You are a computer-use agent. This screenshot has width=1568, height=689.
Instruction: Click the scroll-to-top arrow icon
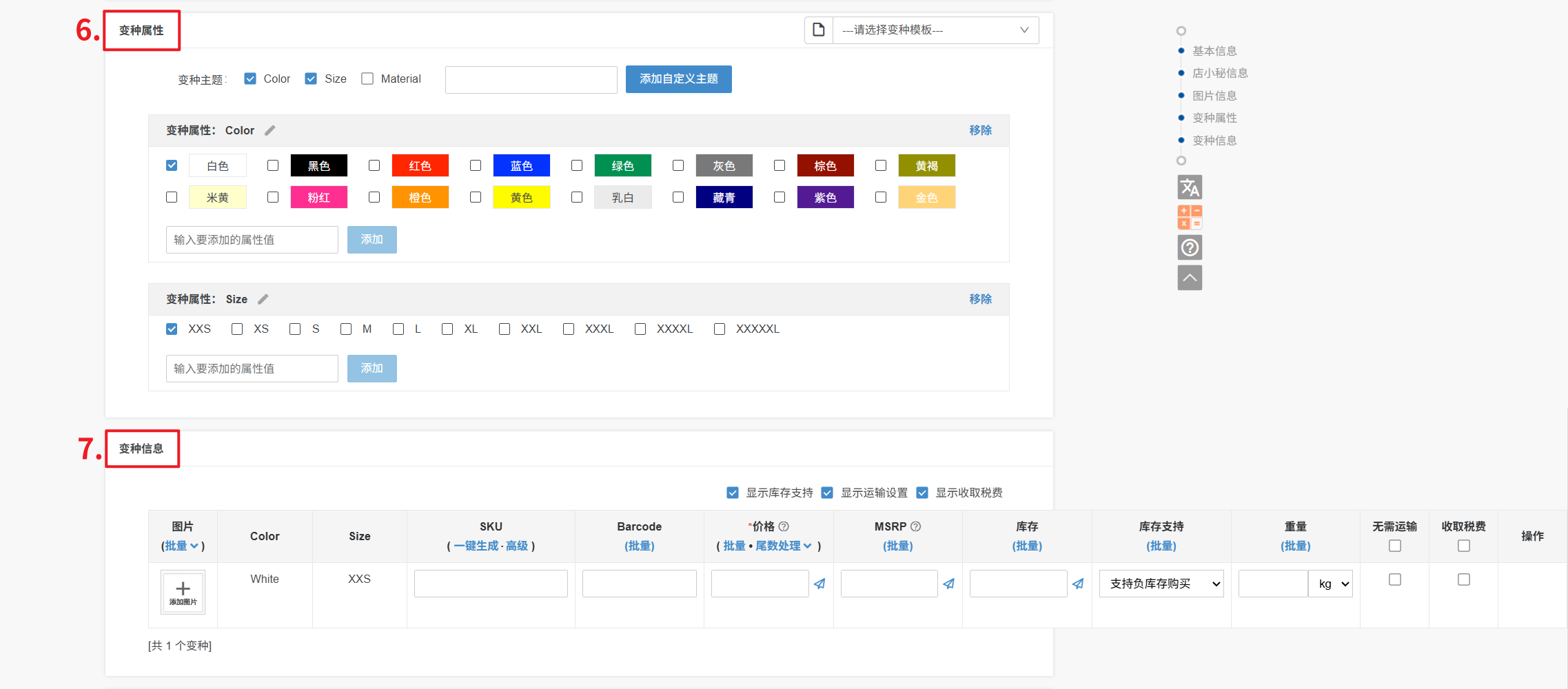click(x=1190, y=278)
